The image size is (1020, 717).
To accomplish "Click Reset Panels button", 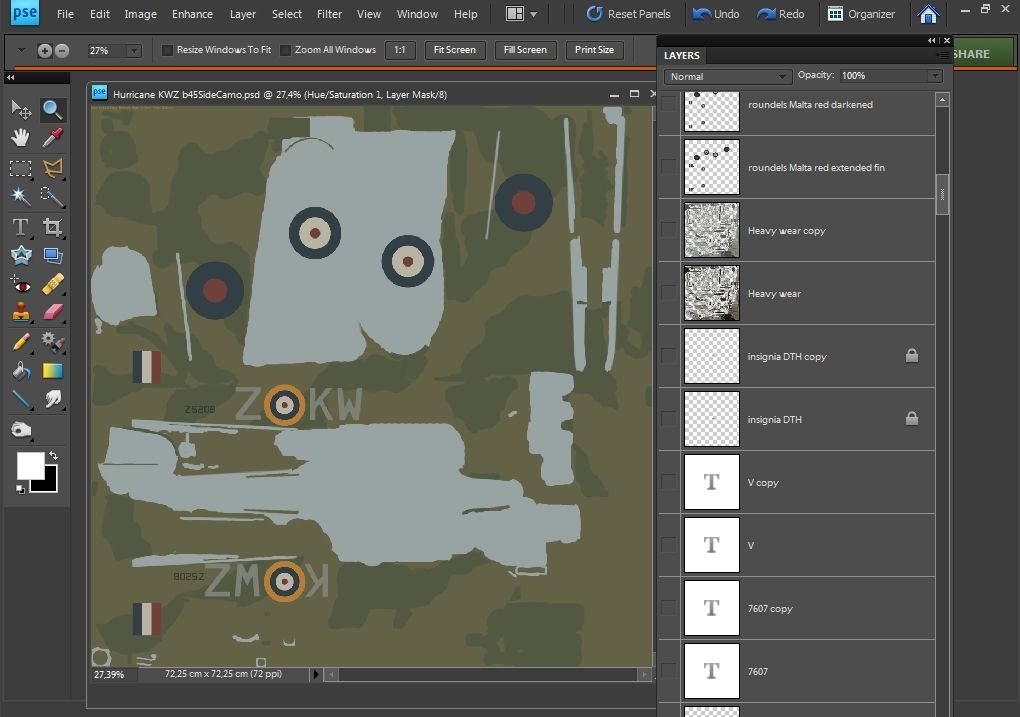I will [x=629, y=14].
